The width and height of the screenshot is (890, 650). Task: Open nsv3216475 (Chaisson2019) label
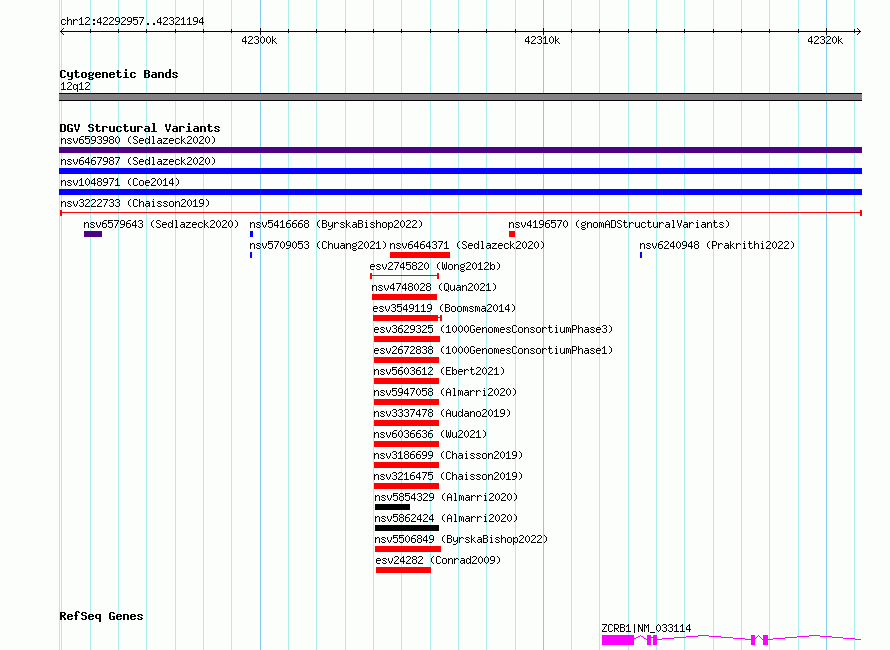pyautogui.click(x=448, y=476)
